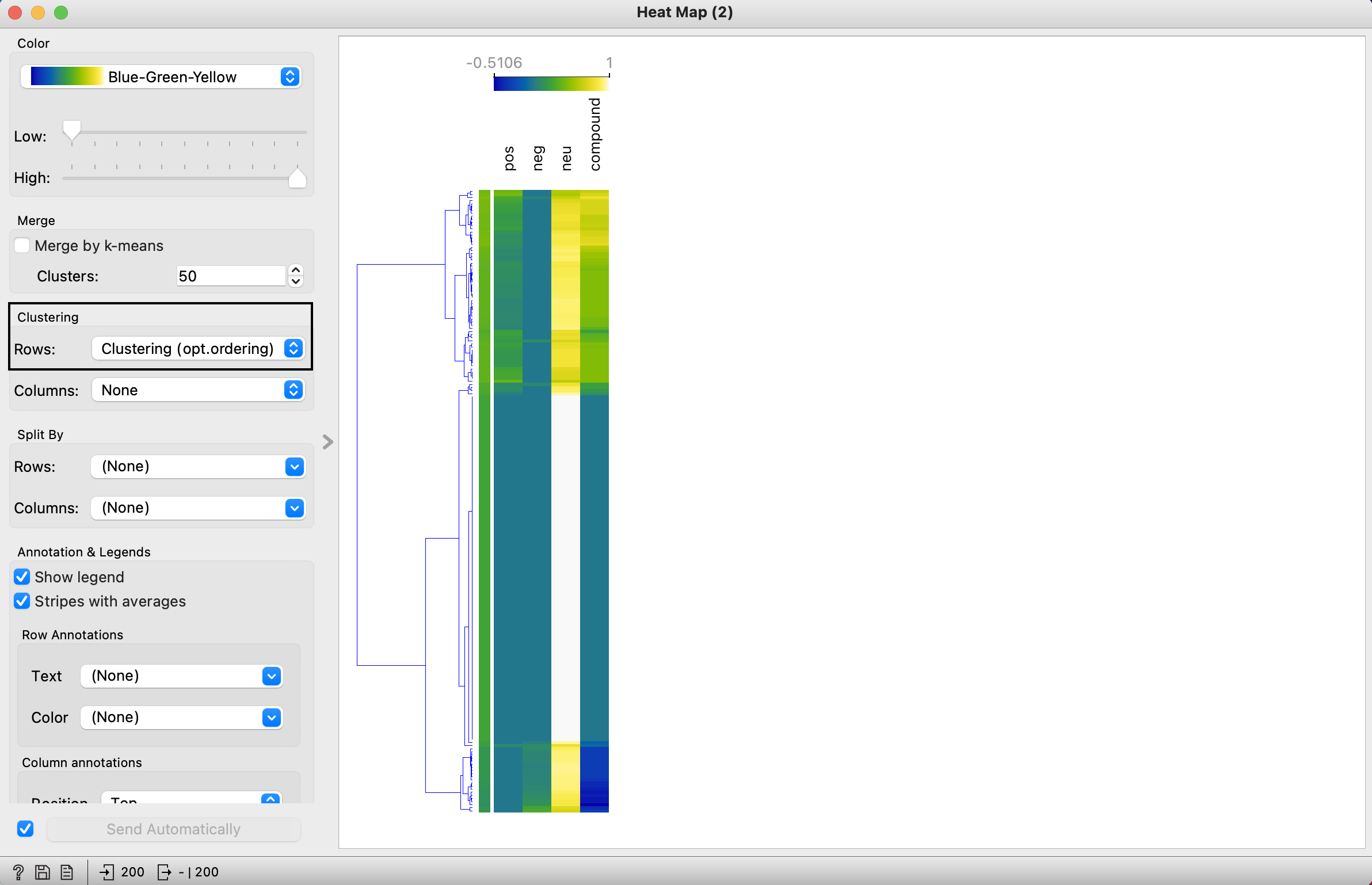Open the Clustering Columns dropdown set to None
The image size is (1372, 885).
point(198,390)
